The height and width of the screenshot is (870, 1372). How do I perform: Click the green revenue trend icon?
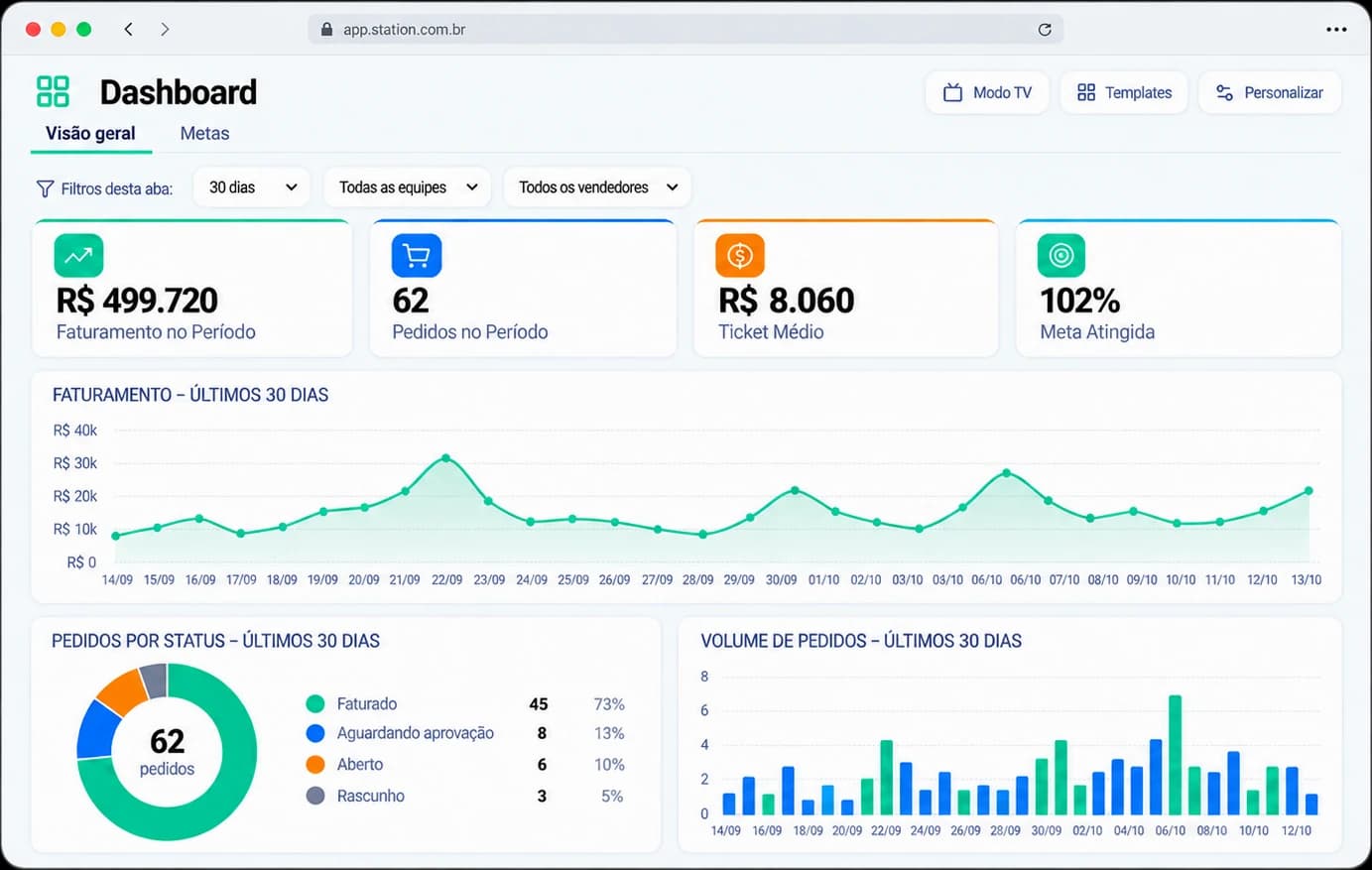78,256
